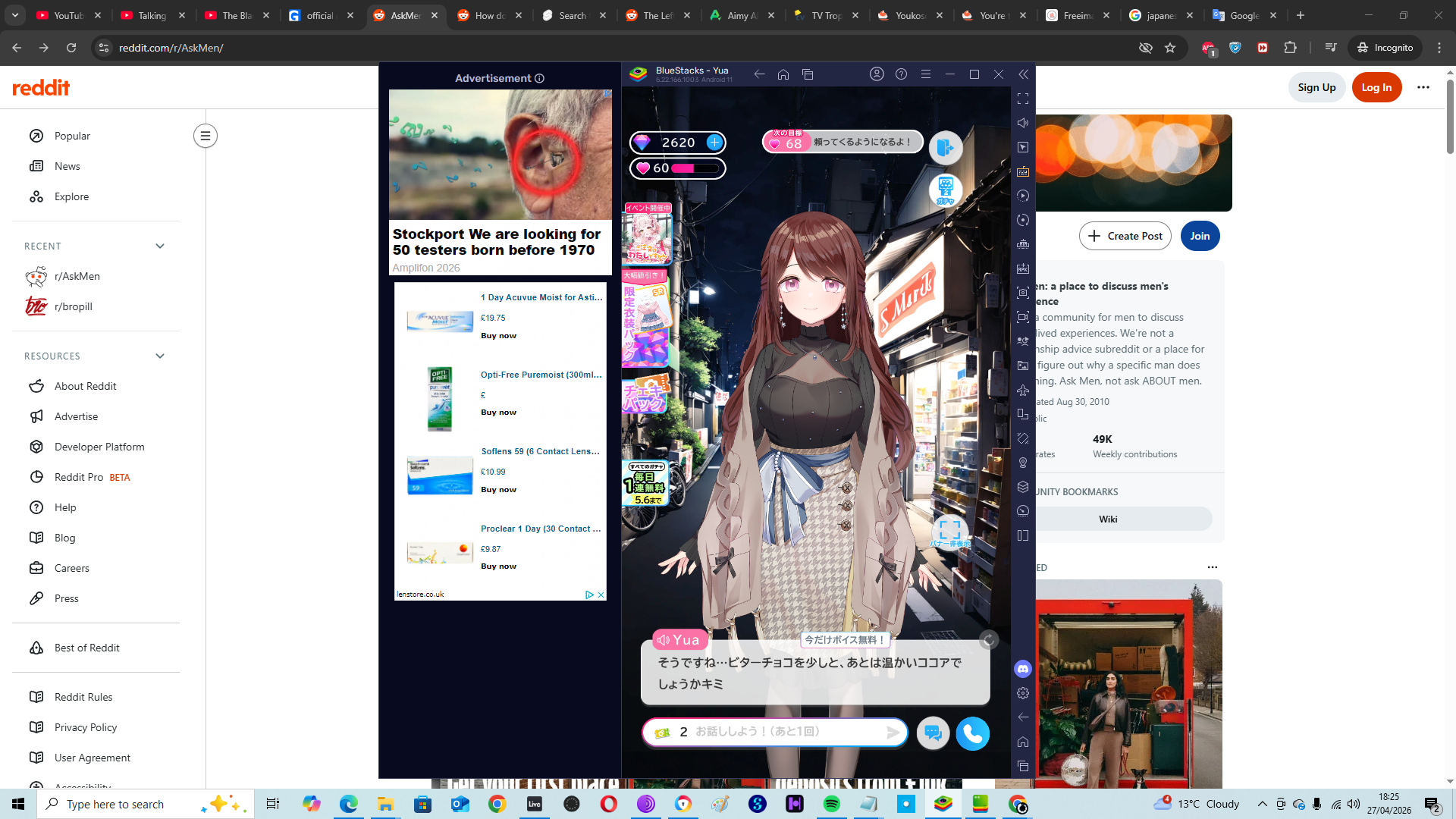Image resolution: width=1456 pixels, height=819 pixels.
Task: Send message arrow in chat box
Action: (x=893, y=733)
